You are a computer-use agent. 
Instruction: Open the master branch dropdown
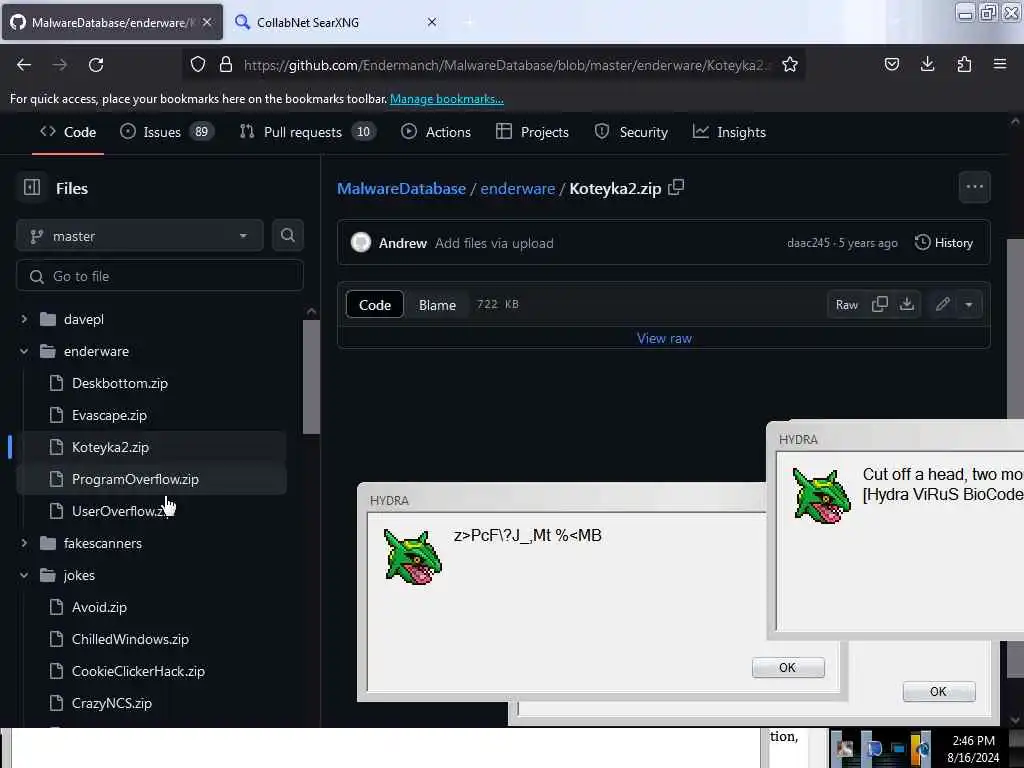tap(139, 235)
